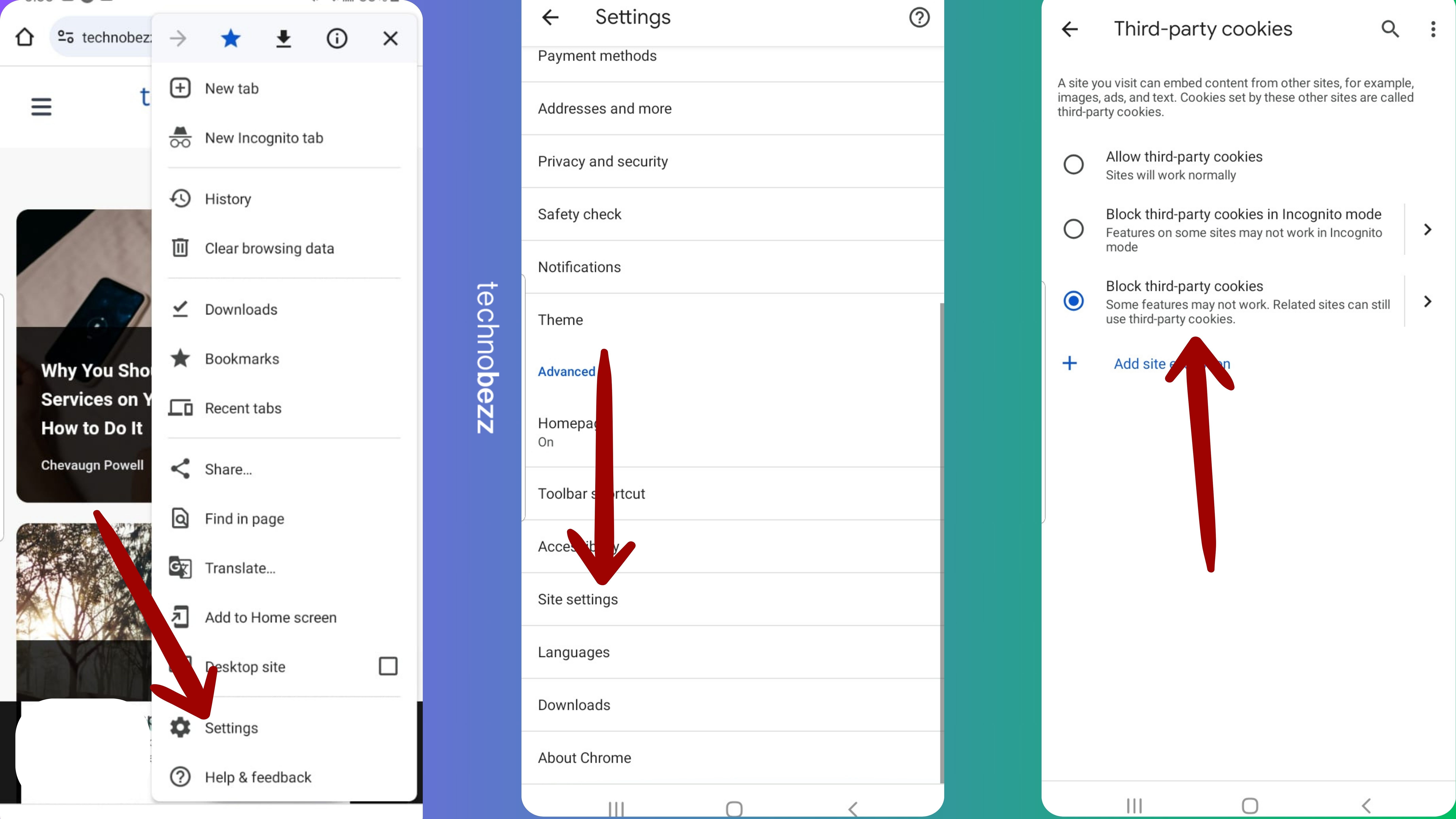Click the Share icon
Viewport: 1456px width, 819px height.
pos(180,469)
